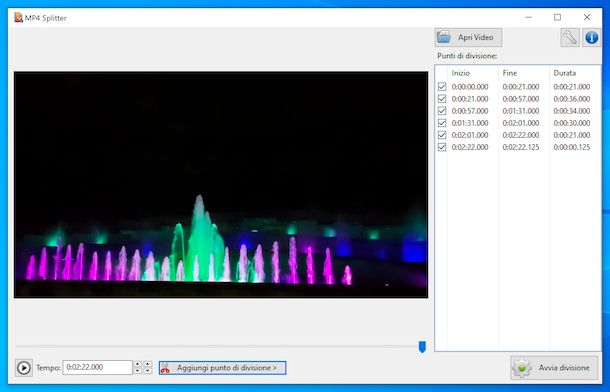The width and height of the screenshot is (610, 392).
Task: Select end time 0:02:01.000
Action: coord(521,123)
